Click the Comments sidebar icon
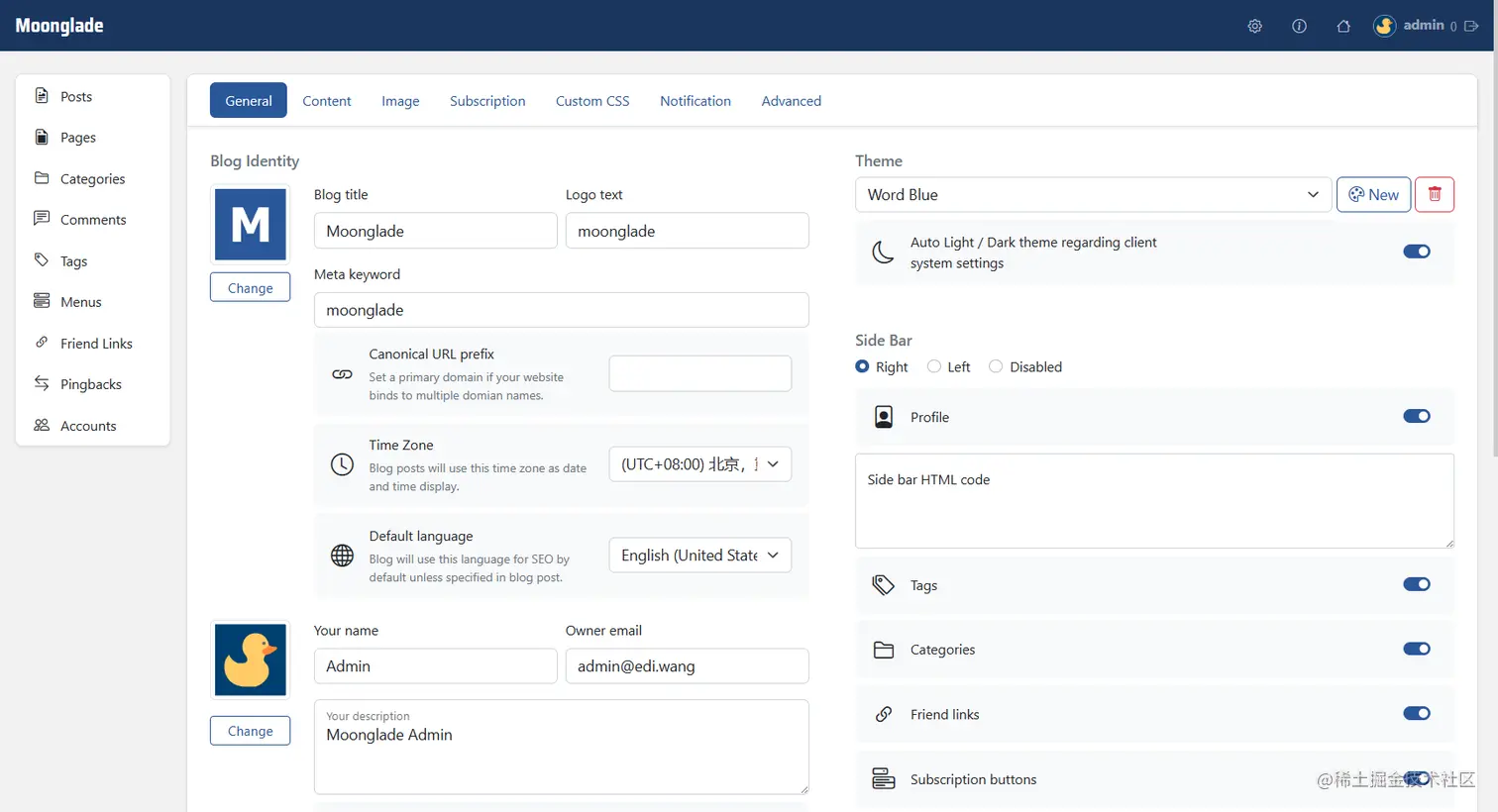This screenshot has width=1498, height=812. click(x=42, y=219)
